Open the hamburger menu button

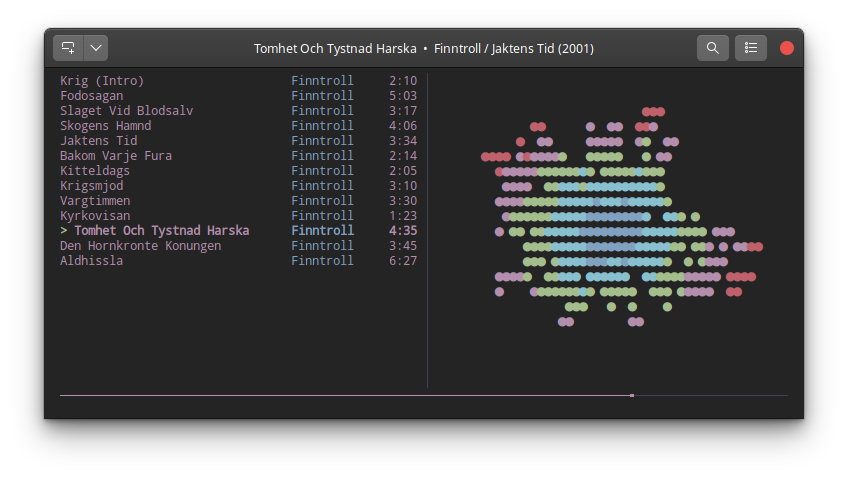pyautogui.click(x=751, y=48)
